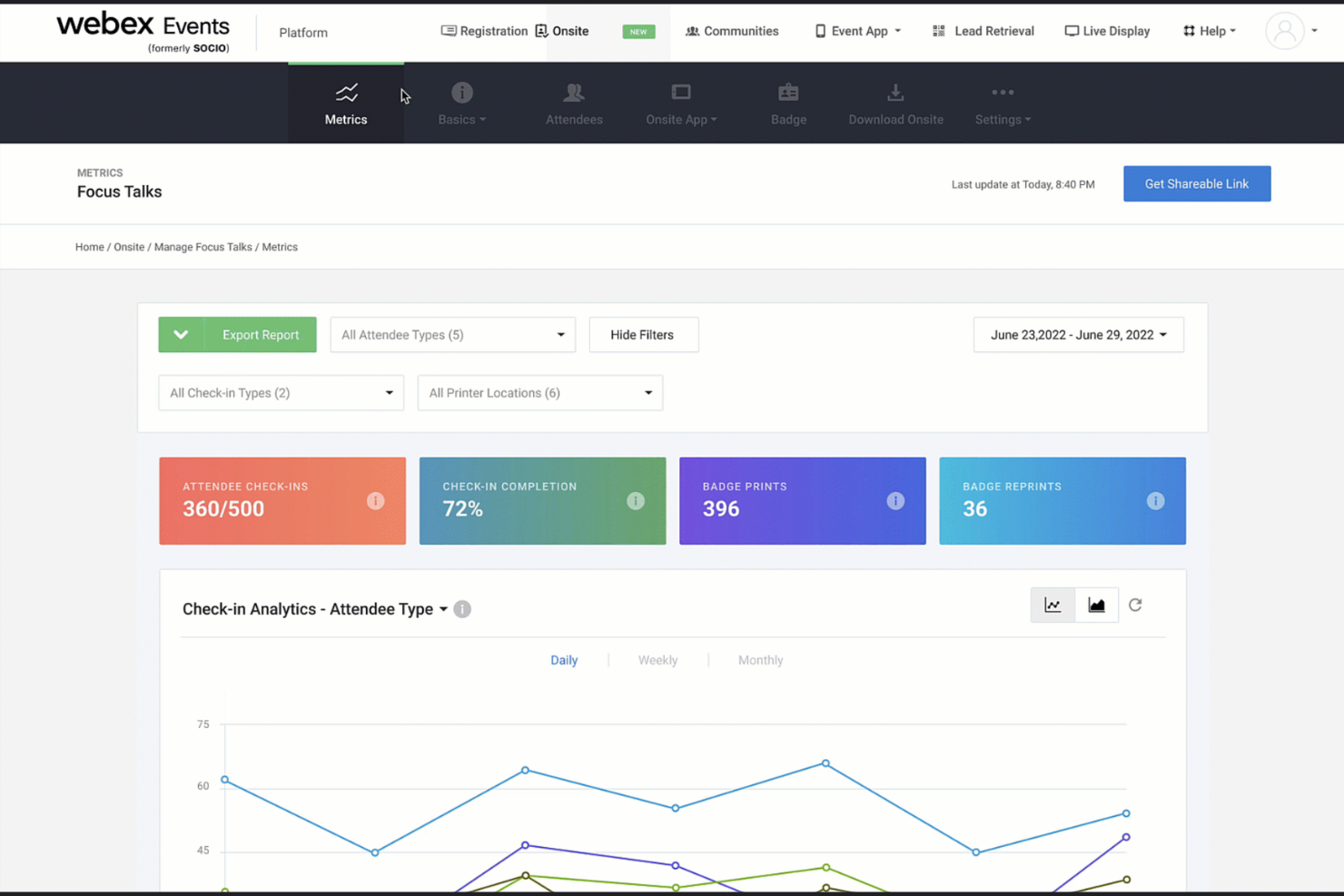
Task: Click the Help icon
Action: coord(1189,31)
